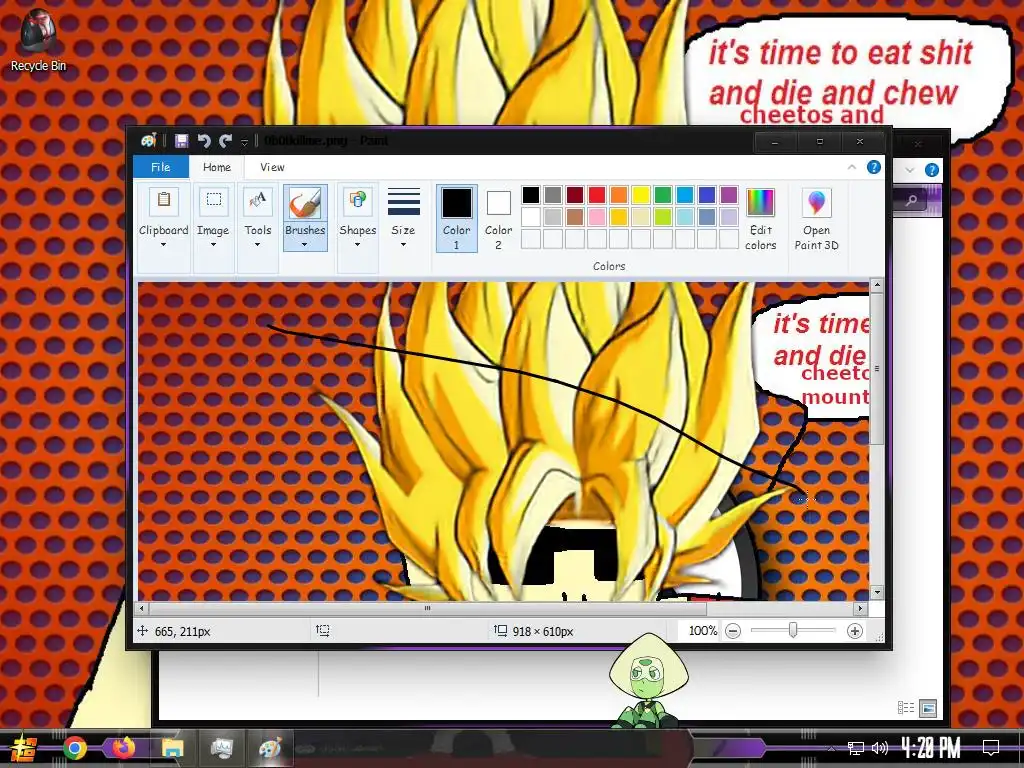Click the Redo arrow icon
1024x768 pixels.
226,140
